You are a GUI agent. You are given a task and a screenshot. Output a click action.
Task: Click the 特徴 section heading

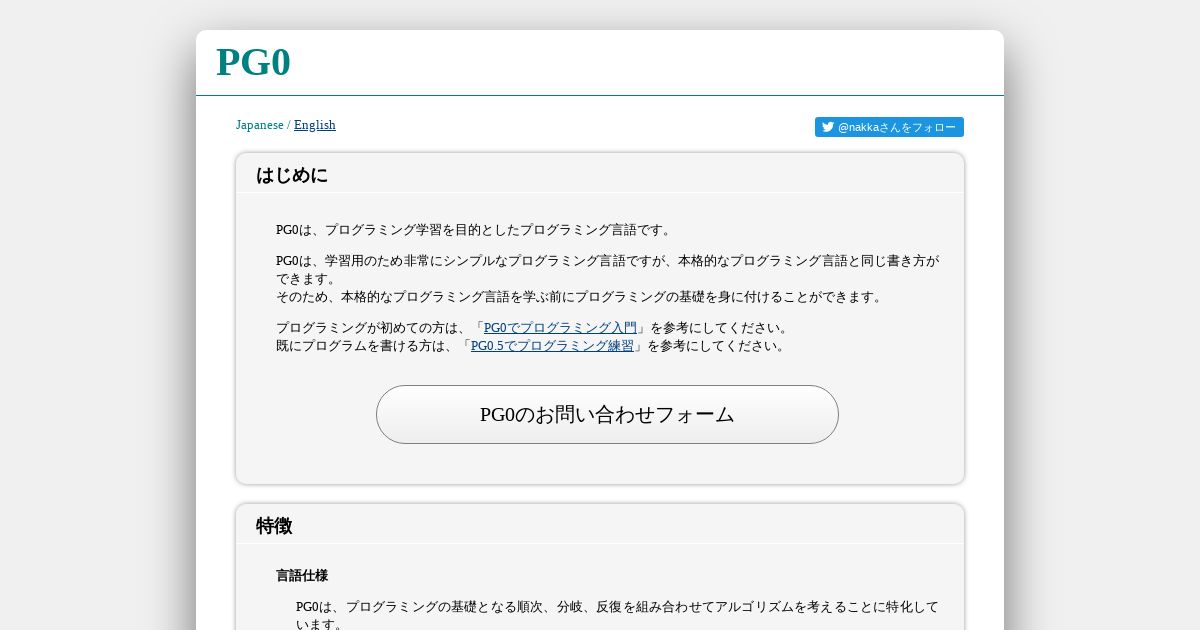click(x=274, y=526)
